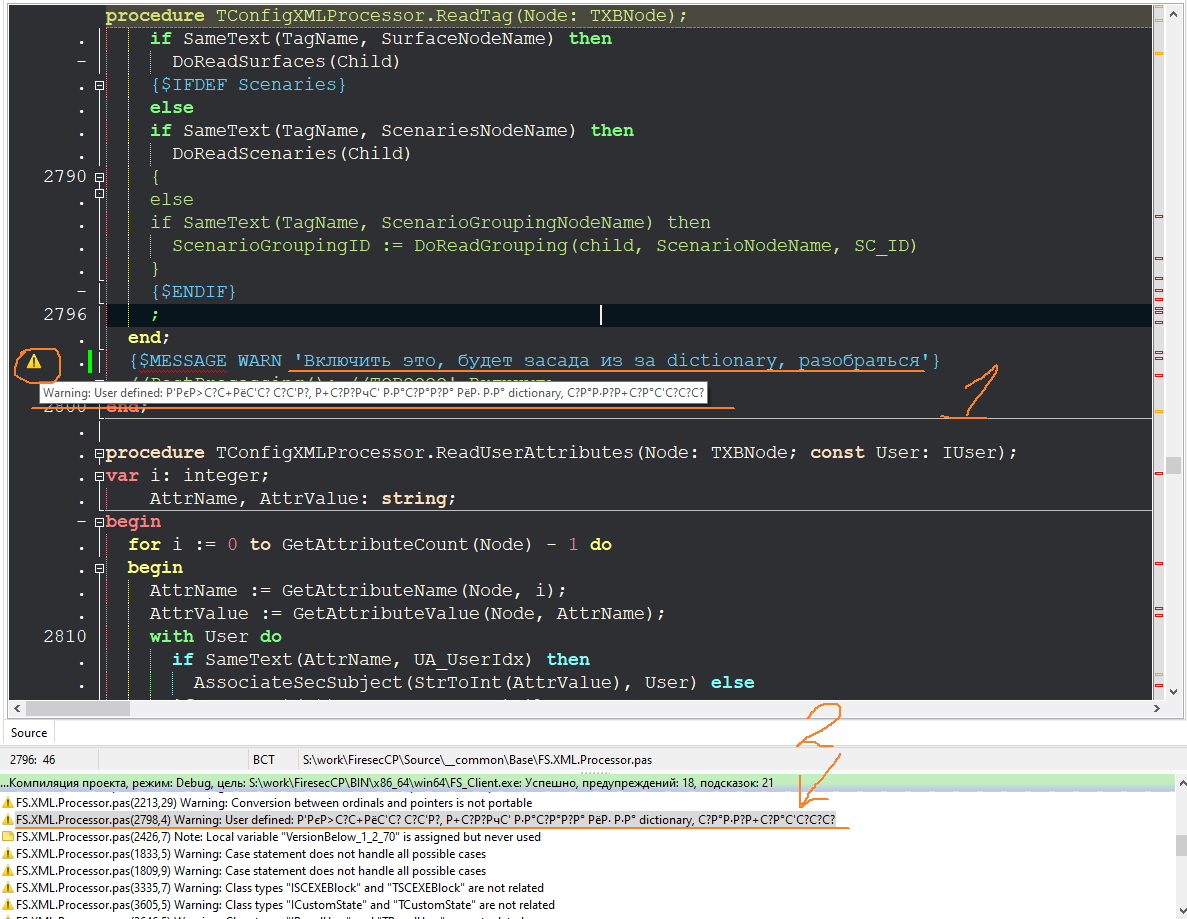Collapse the fold marker beside the commented else line
Viewport: 1187px width, 919px height.
[99, 193]
